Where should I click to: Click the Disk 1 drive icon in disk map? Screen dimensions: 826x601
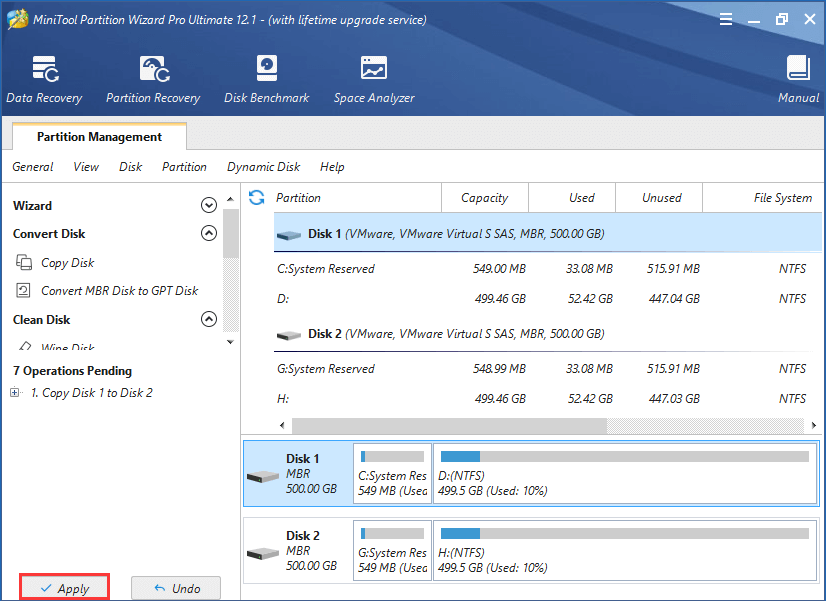[262, 476]
